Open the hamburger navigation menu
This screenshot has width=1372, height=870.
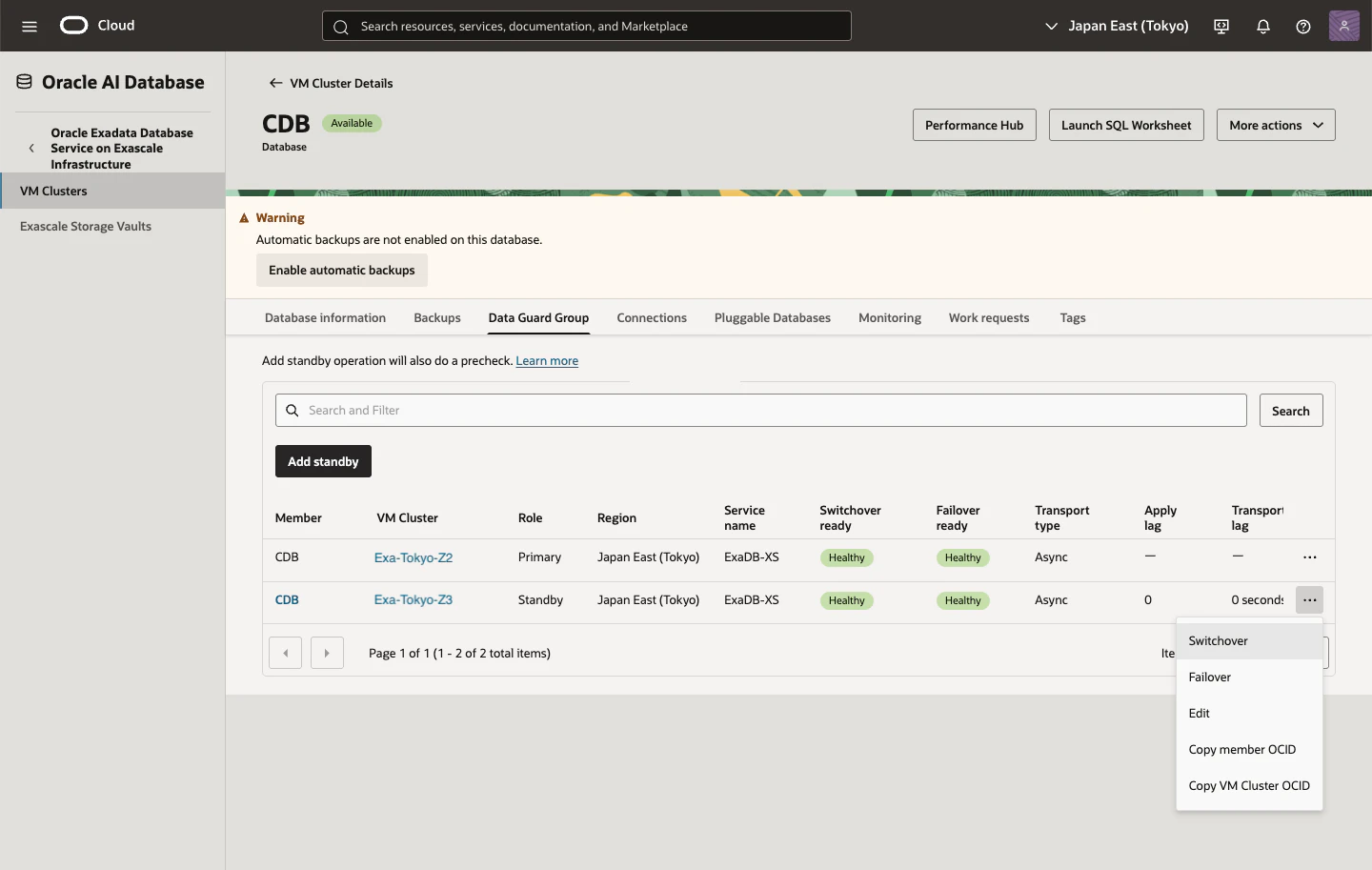point(30,26)
